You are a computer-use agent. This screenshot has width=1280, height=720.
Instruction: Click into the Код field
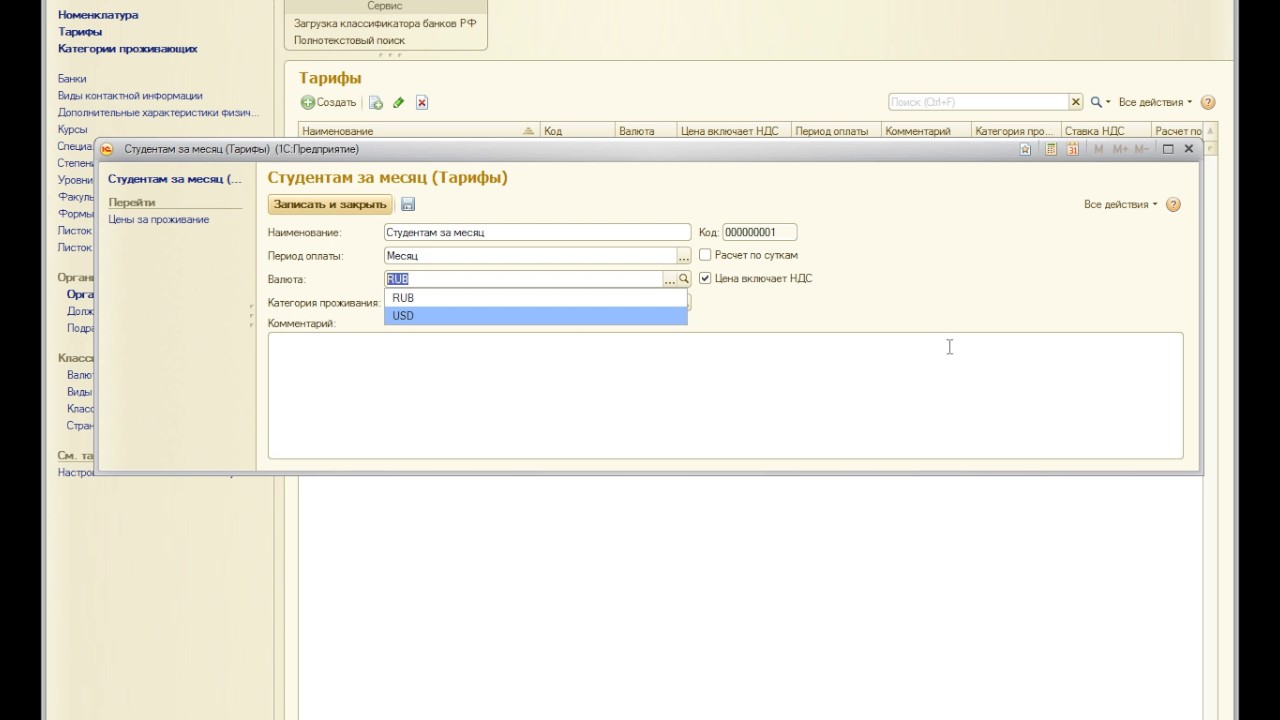click(x=760, y=232)
